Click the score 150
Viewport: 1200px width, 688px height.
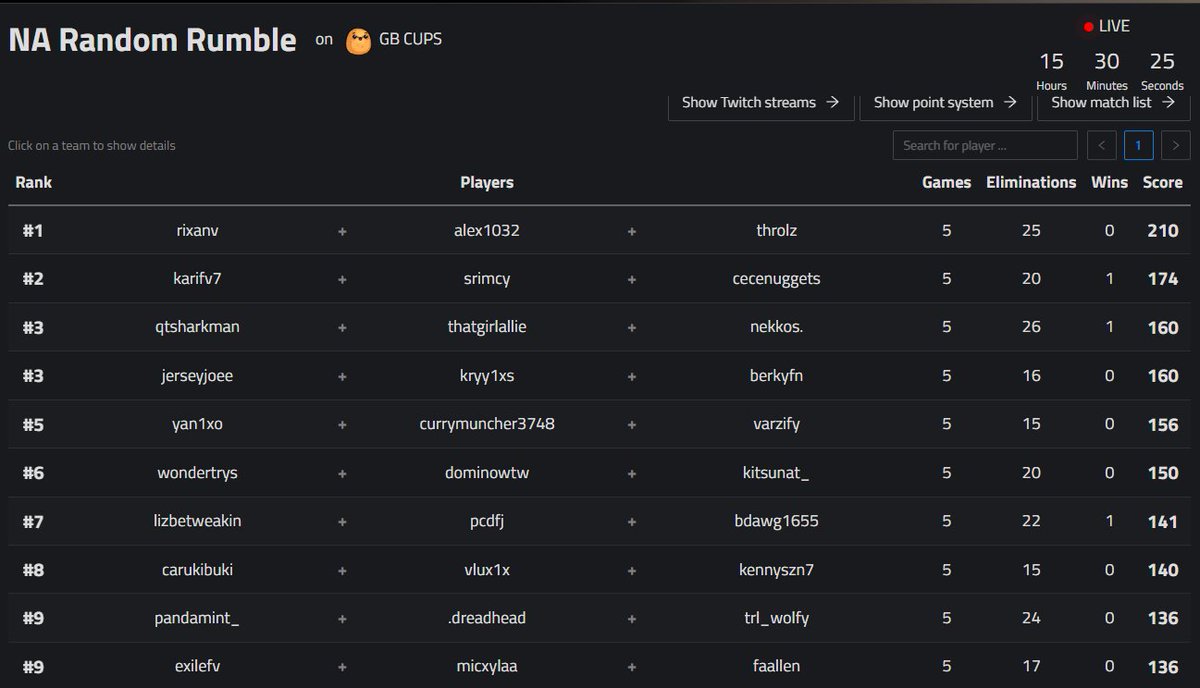(1163, 473)
